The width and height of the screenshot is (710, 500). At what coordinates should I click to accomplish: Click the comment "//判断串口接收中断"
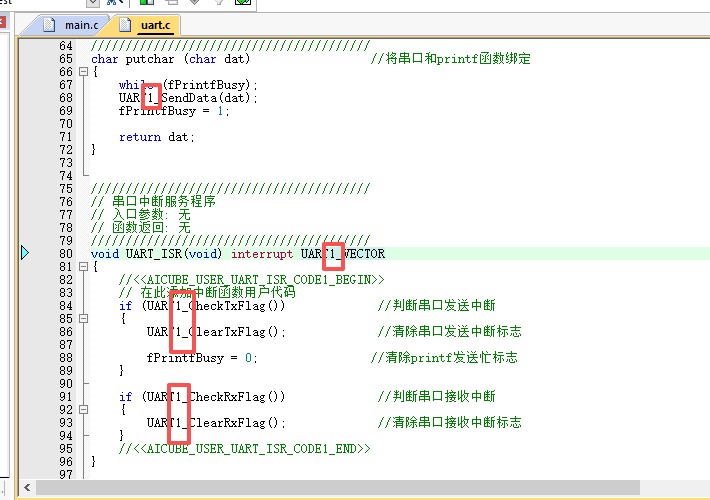pos(437,397)
